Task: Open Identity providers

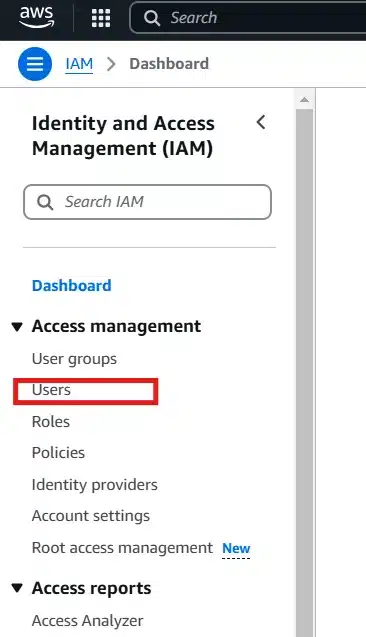Action: pos(95,485)
